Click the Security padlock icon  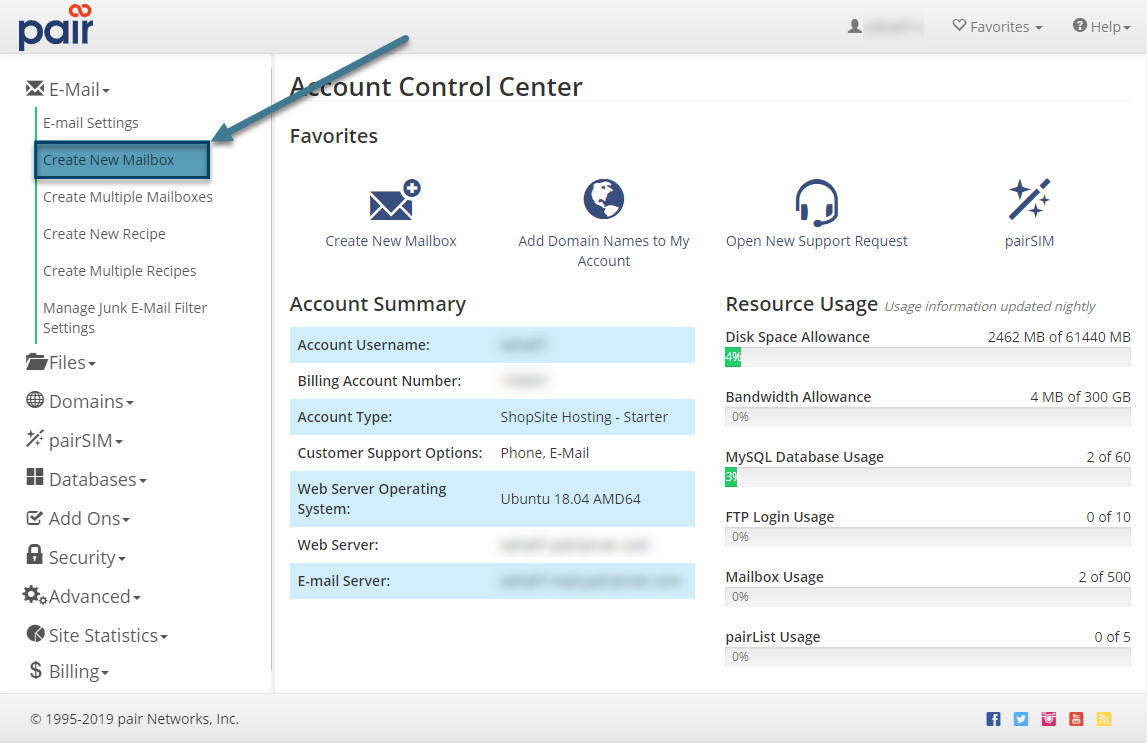[x=34, y=554]
